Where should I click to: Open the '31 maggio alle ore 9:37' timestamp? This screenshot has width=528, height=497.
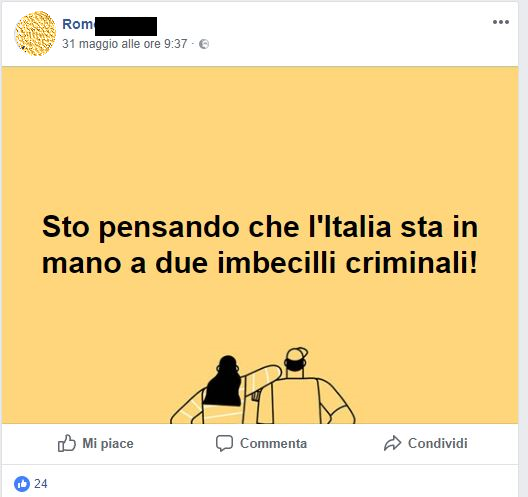pos(125,44)
